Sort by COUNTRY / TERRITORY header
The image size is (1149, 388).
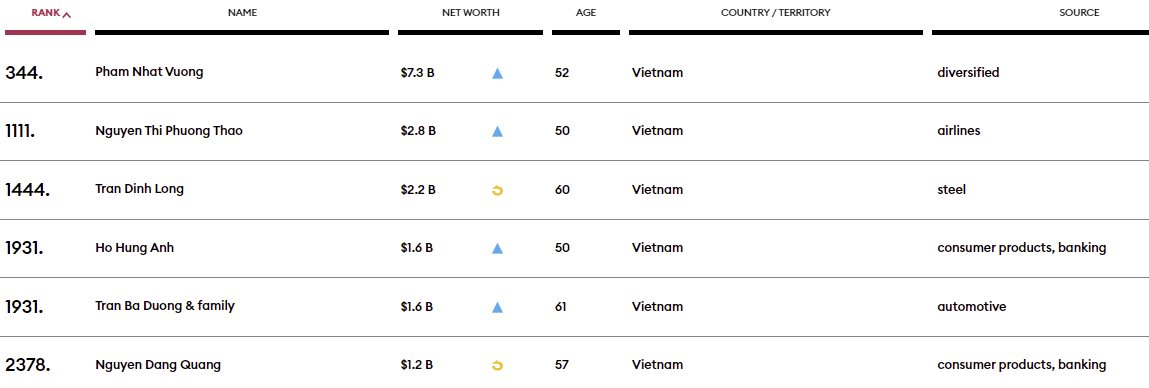pos(775,12)
